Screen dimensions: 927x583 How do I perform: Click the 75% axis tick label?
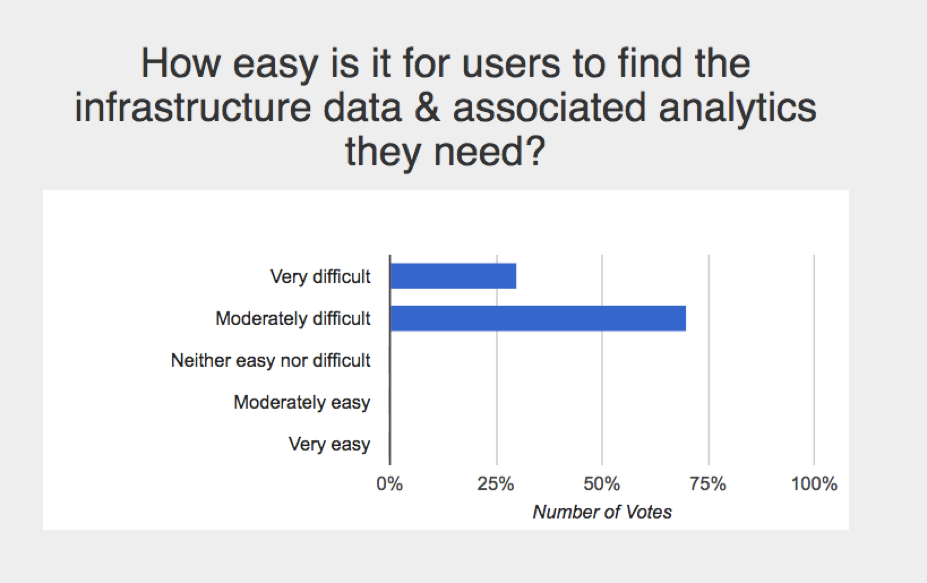coord(708,484)
